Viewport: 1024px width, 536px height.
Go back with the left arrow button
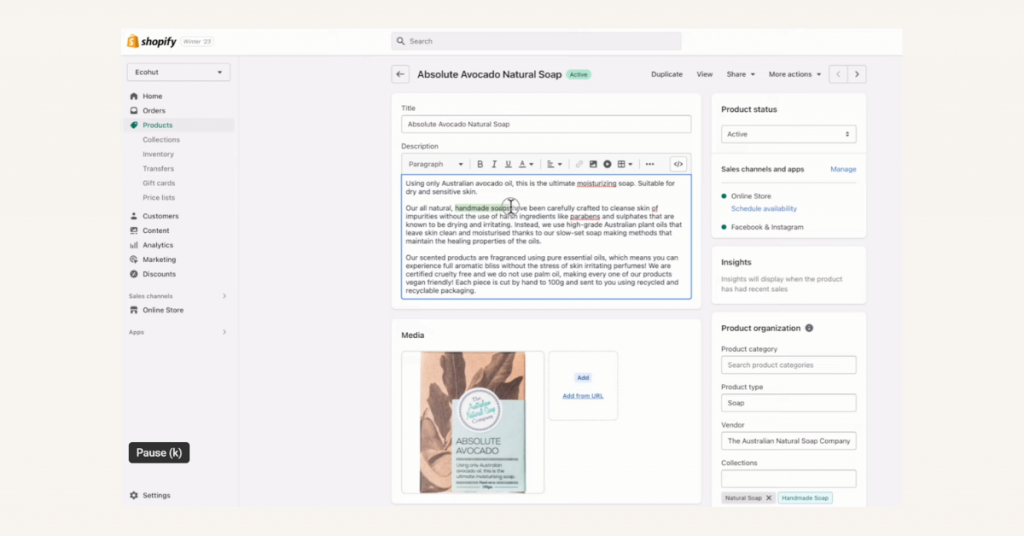tap(400, 74)
